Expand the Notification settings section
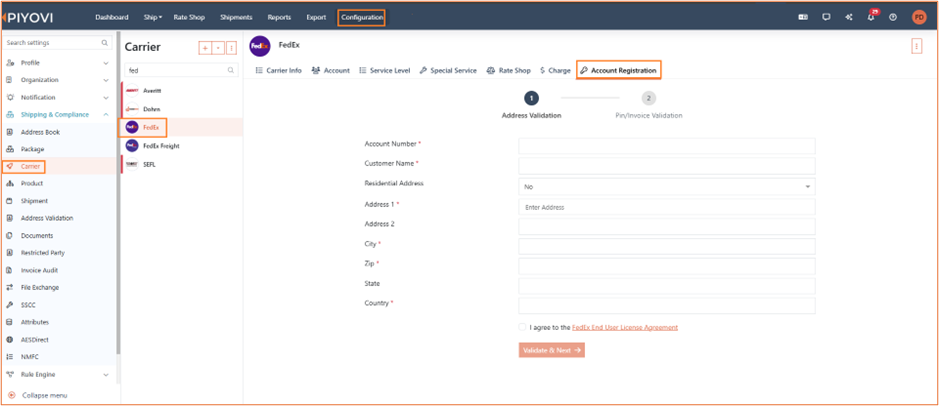This screenshot has width=939, height=406. click(105, 98)
